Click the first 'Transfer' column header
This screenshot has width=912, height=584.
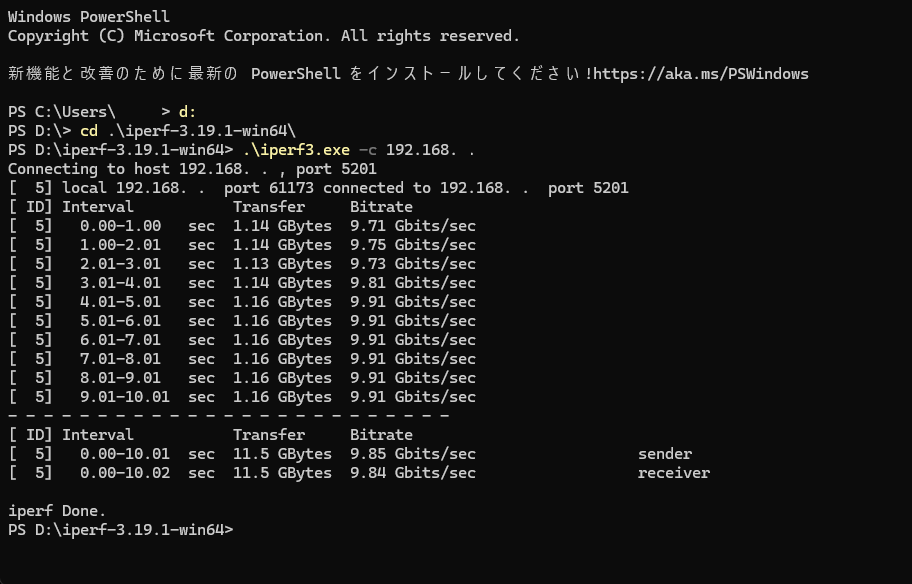pos(269,207)
